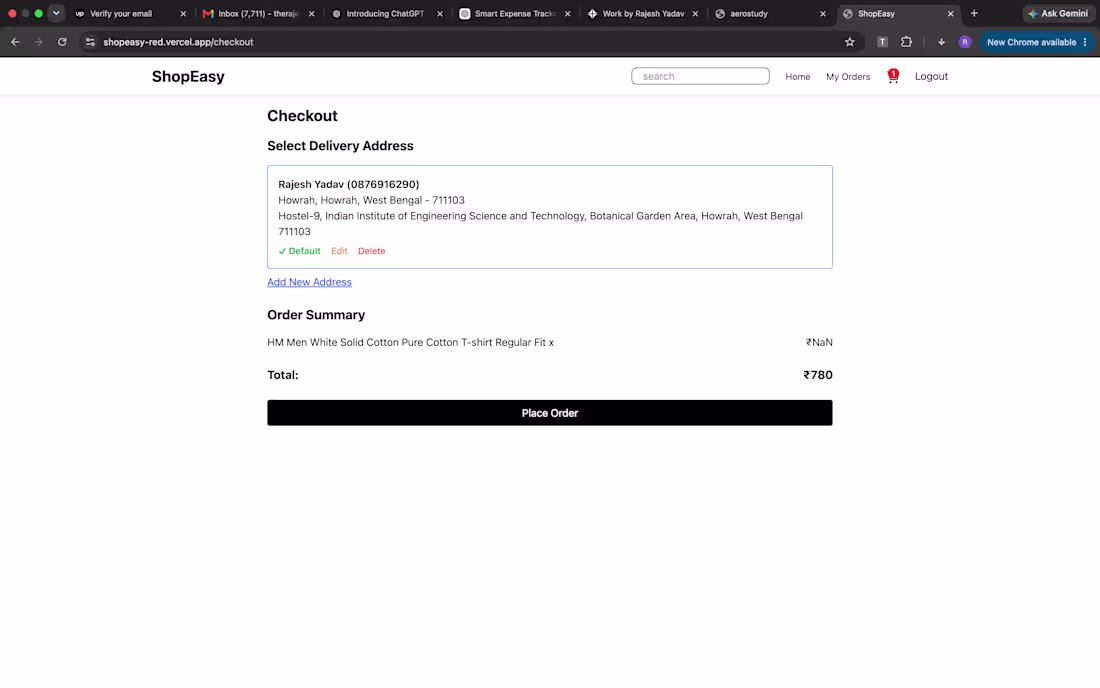Click the ₹NaN item price
Viewport: 1100px width, 688px height.
point(819,342)
